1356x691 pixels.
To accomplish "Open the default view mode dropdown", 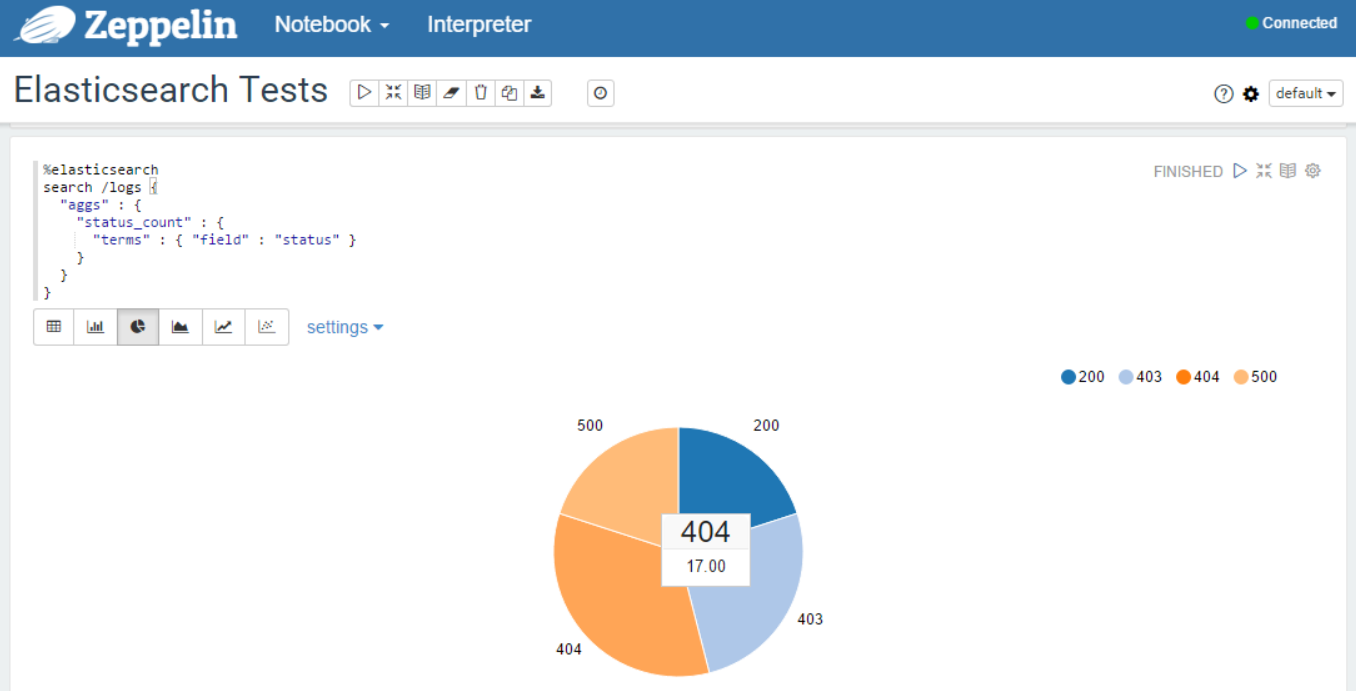I will [1305, 94].
